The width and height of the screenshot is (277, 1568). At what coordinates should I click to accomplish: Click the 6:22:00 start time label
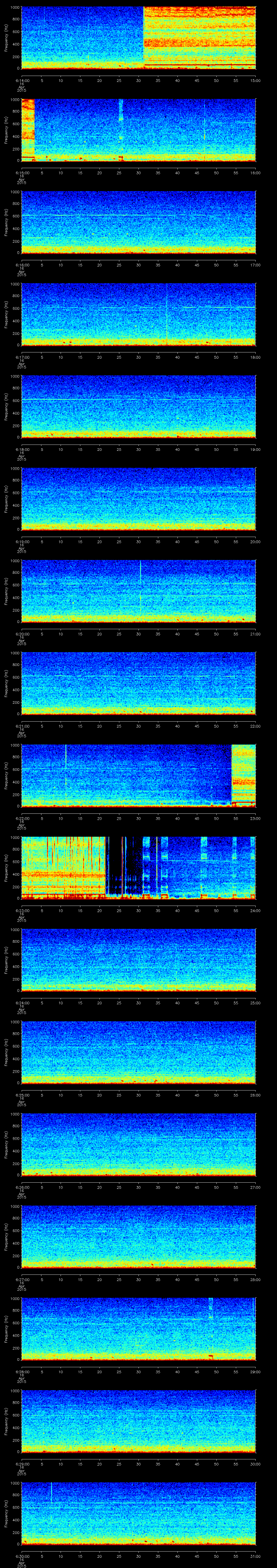tap(22, 819)
